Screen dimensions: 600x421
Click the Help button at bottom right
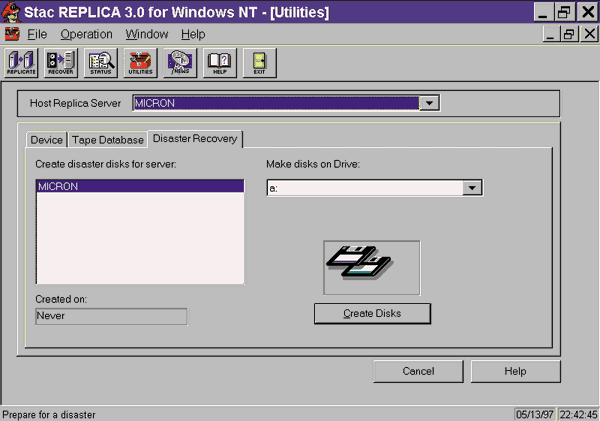click(x=515, y=371)
